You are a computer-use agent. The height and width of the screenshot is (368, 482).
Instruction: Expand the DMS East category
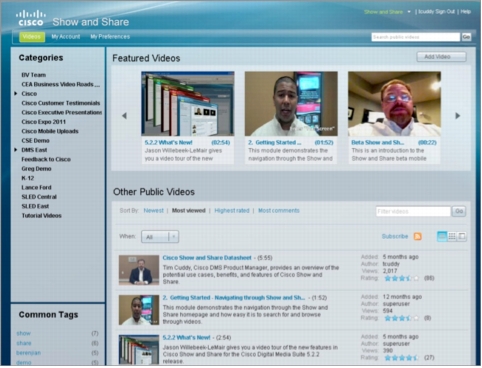pyautogui.click(x=15, y=150)
